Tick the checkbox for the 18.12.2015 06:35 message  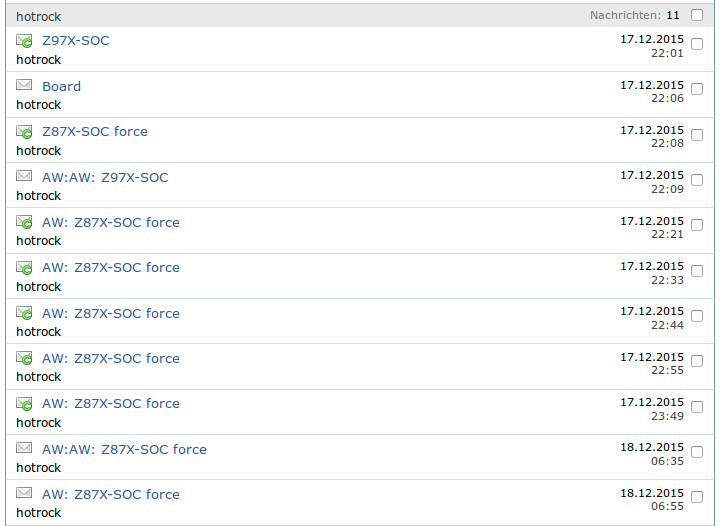point(696,452)
